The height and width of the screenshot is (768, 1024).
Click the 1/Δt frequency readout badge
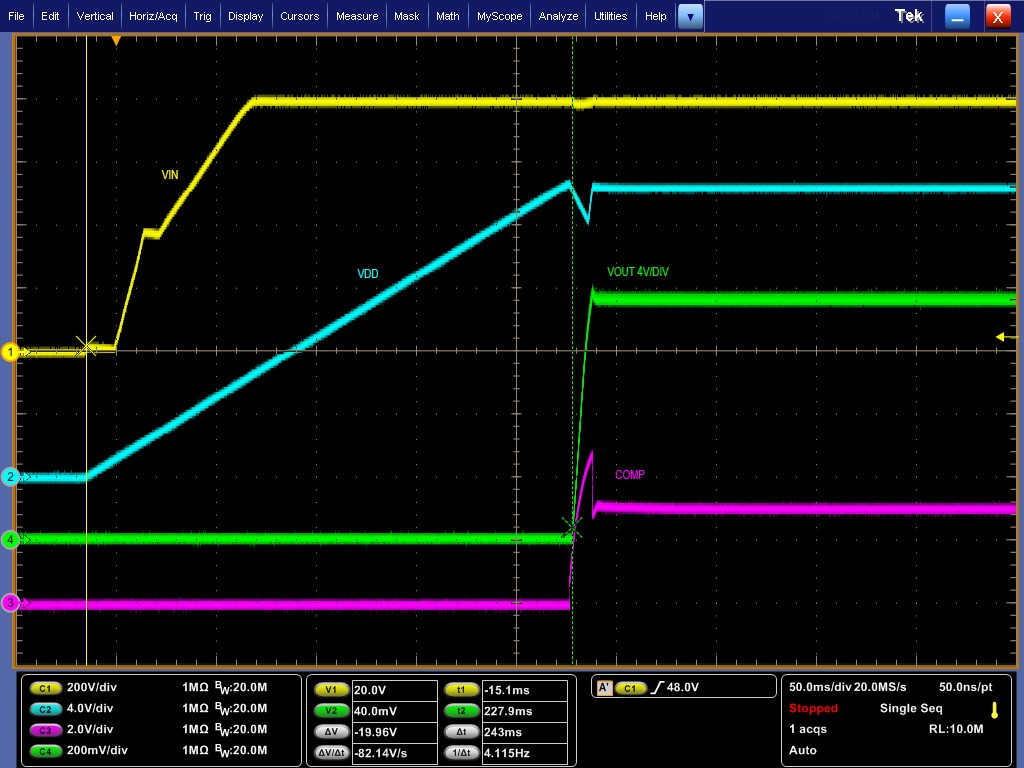(x=461, y=751)
